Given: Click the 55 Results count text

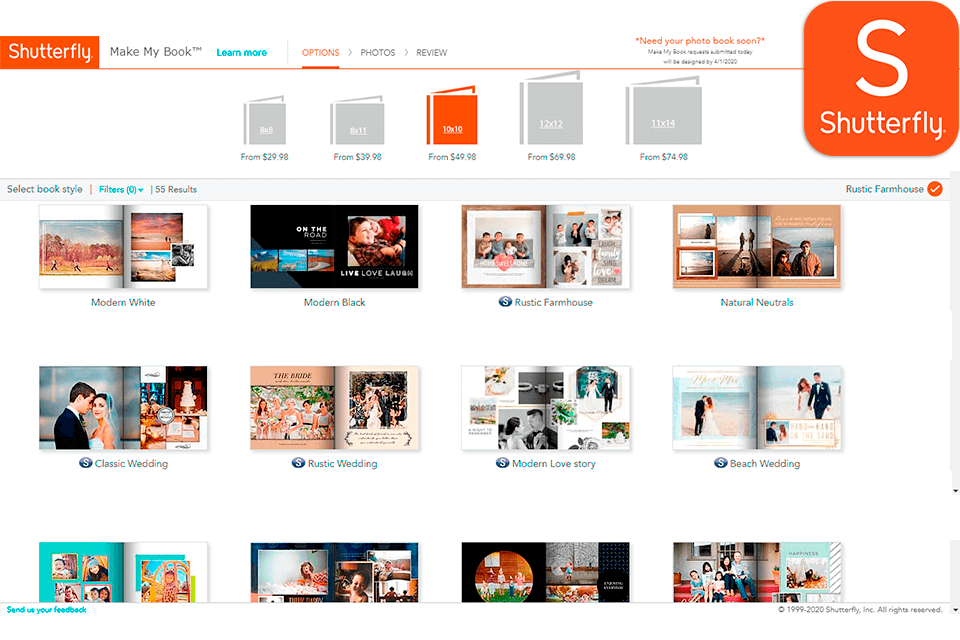Looking at the screenshot, I should (176, 190).
